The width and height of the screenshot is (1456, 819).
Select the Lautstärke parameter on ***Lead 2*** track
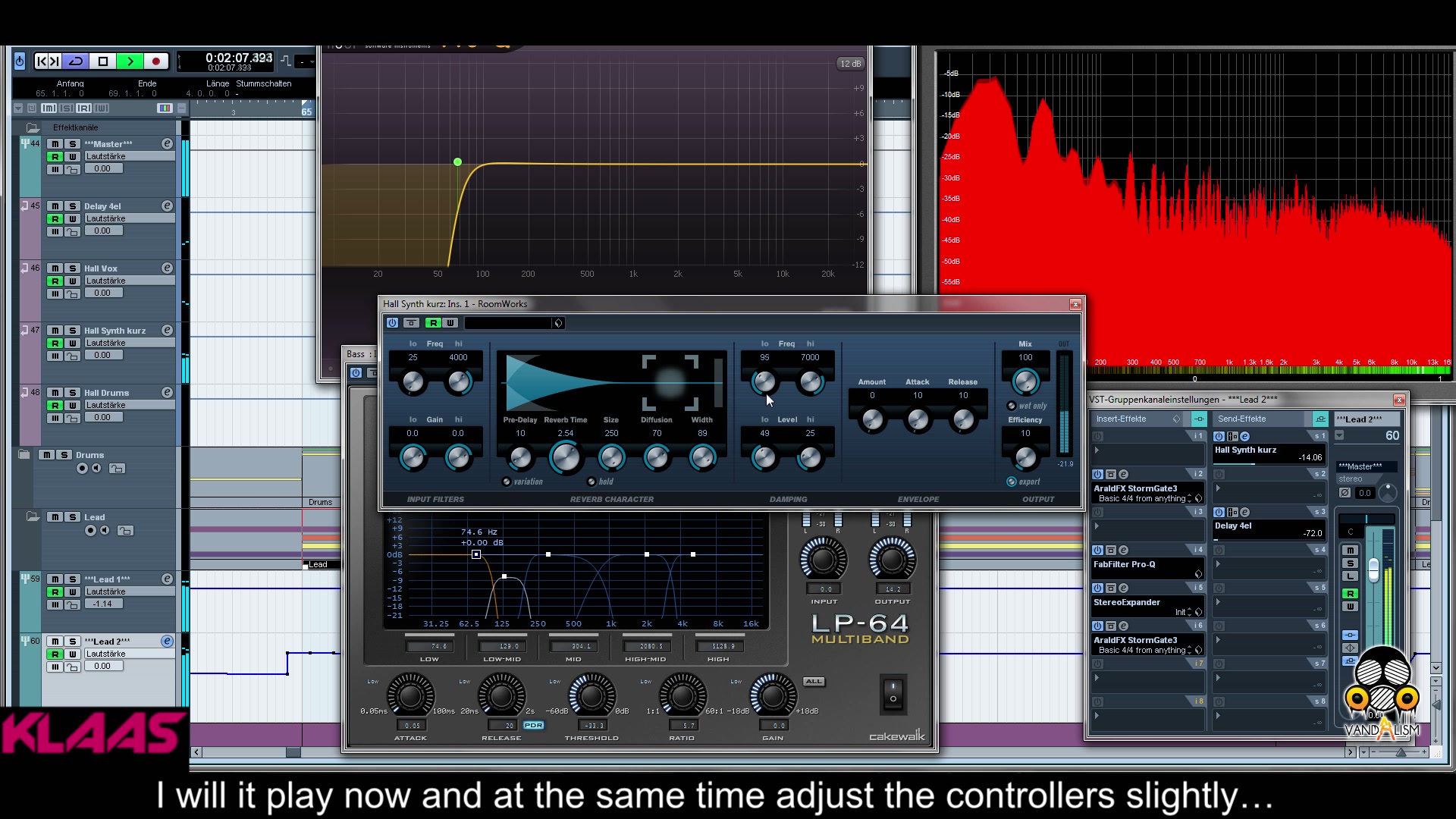click(x=129, y=654)
